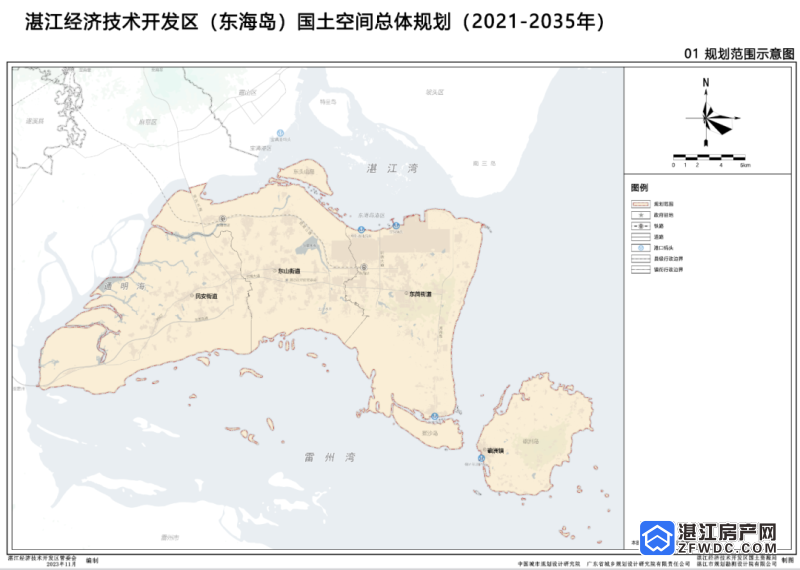Click the port icon at Donghai Island's southern tip
The height and width of the screenshot is (570, 800).
tap(435, 417)
